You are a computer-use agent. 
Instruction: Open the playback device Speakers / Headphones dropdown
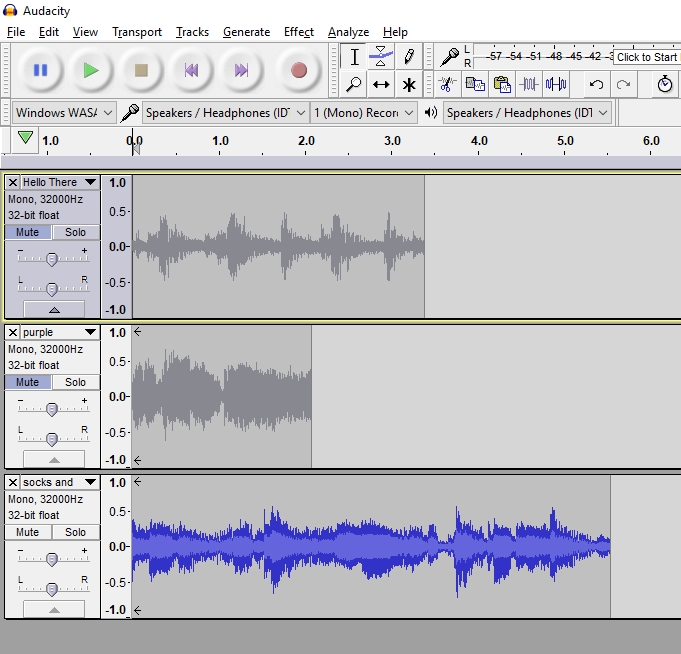[x=527, y=113]
